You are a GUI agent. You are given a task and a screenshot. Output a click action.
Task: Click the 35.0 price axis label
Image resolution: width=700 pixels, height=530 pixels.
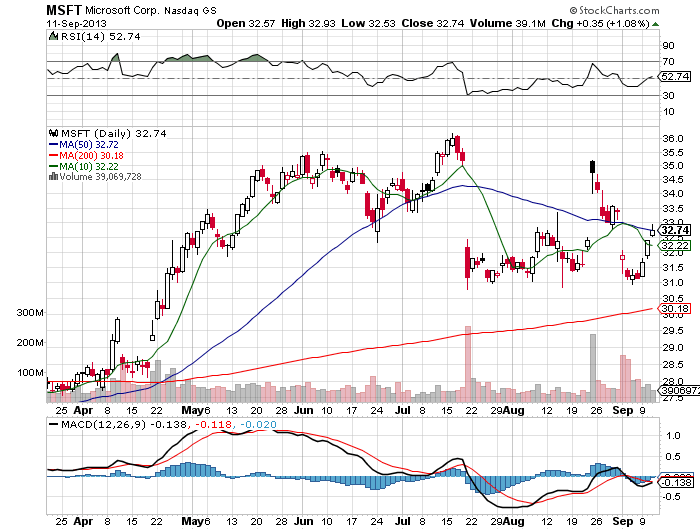tap(673, 166)
